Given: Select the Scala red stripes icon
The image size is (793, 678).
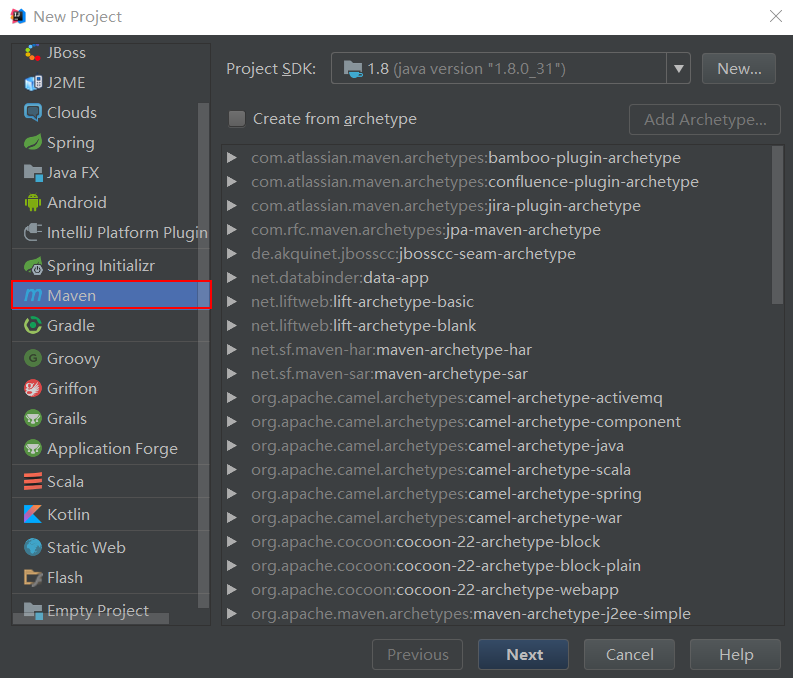Looking at the screenshot, I should point(33,481).
